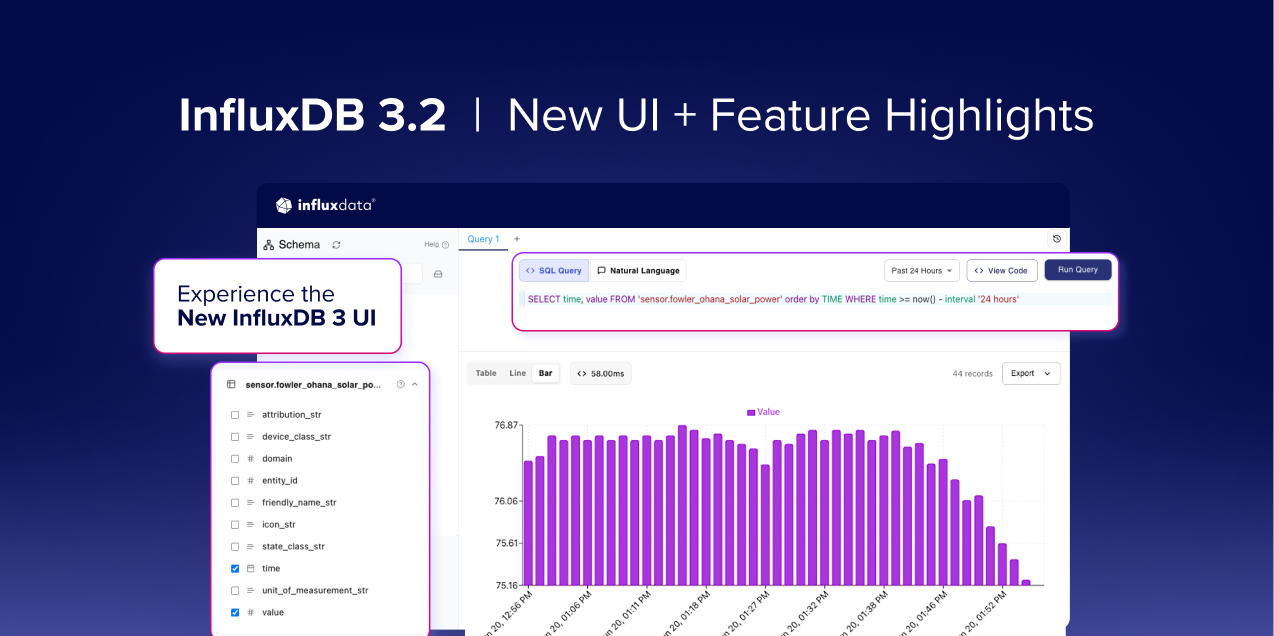Click the View Code button

tap(1002, 270)
